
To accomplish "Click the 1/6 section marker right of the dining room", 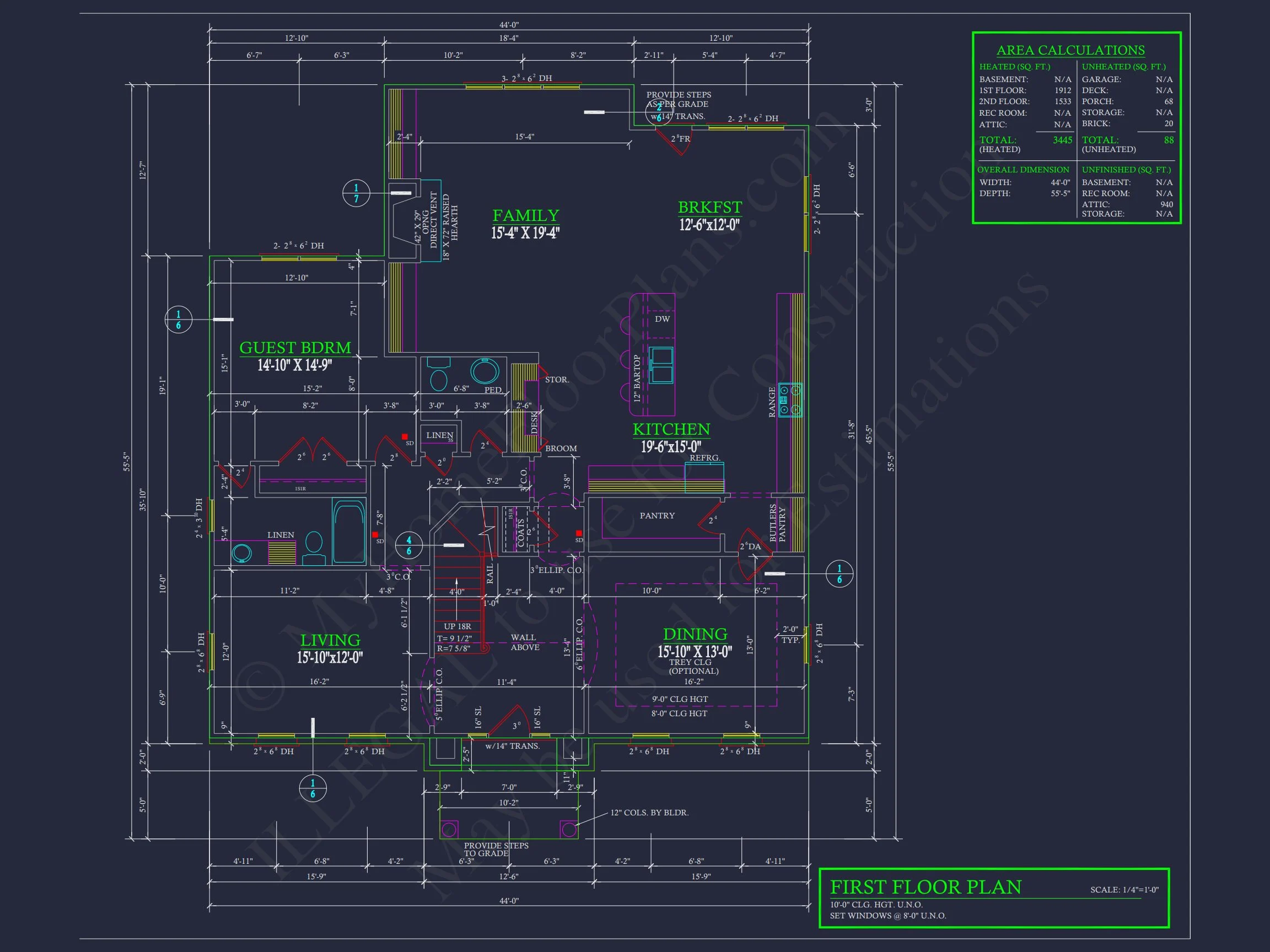I will 839,574.
